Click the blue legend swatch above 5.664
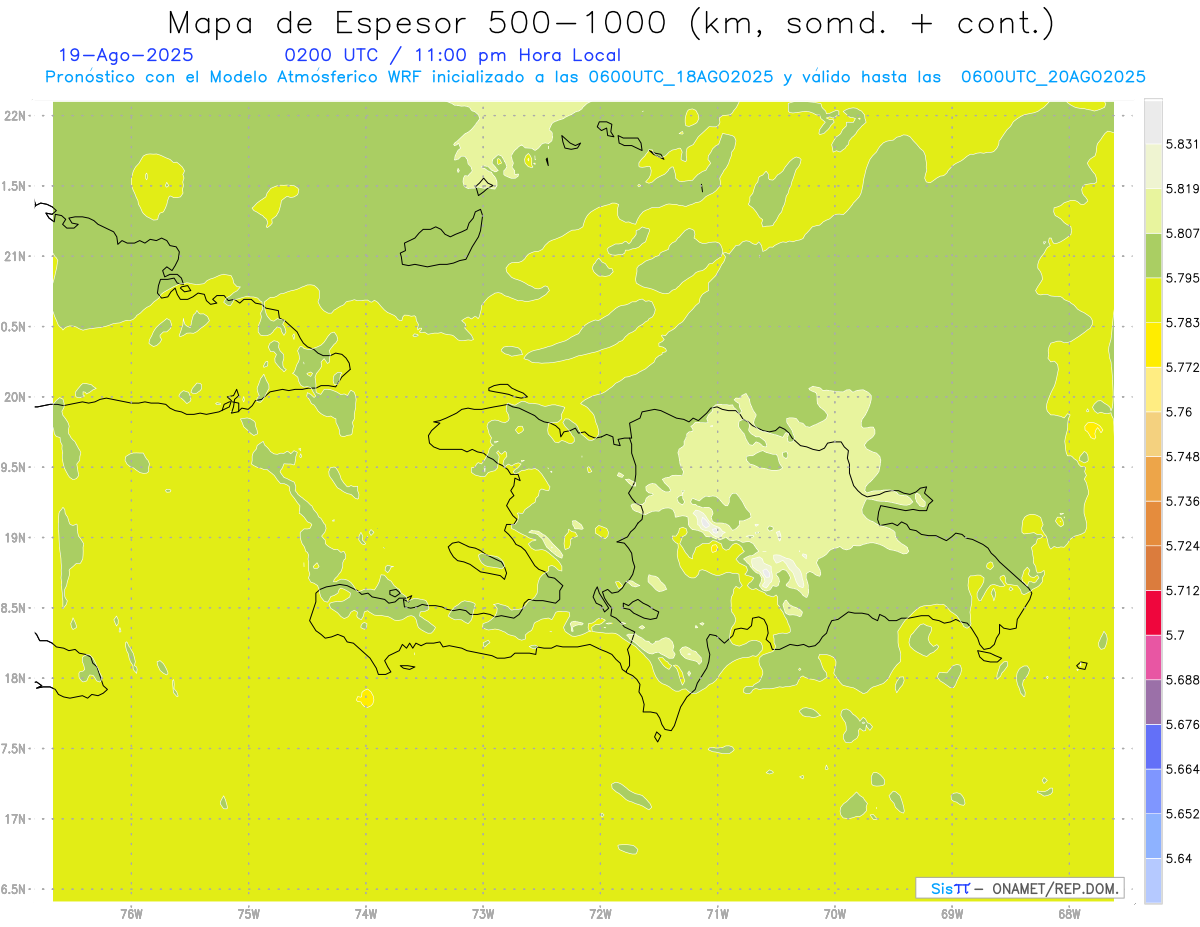 tap(1153, 746)
